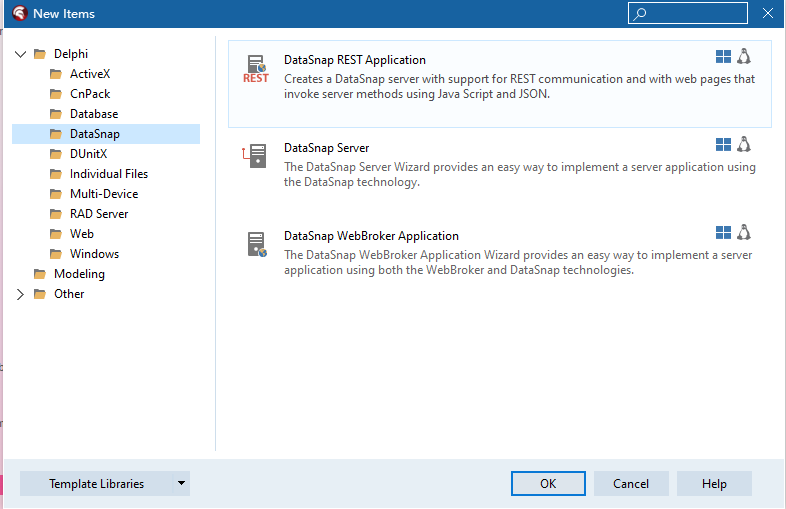Click the CnPack folder icon
Viewport: 786px width, 509px height.
(56, 94)
